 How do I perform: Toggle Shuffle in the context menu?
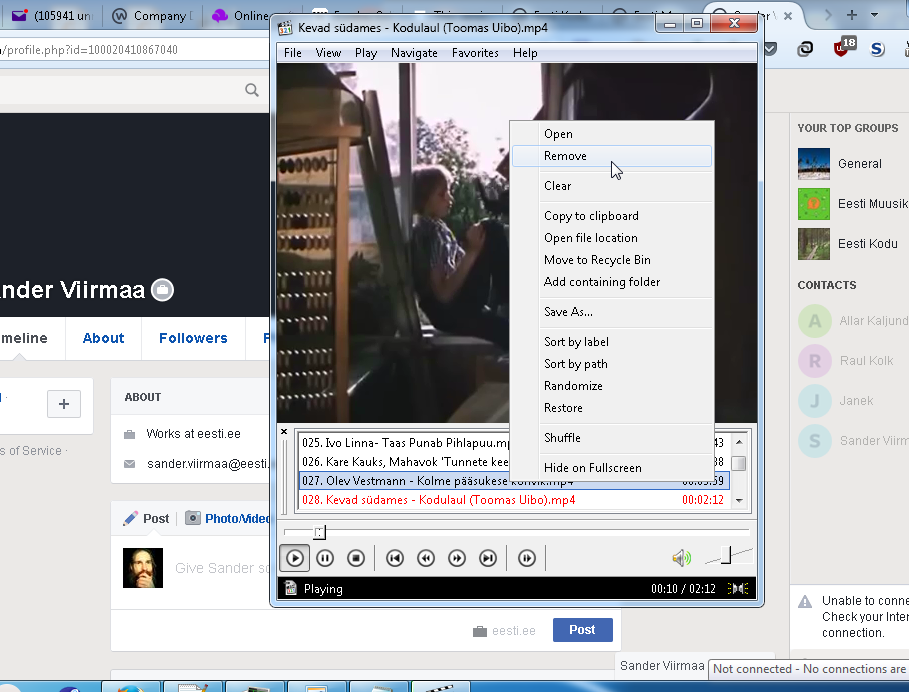tap(562, 438)
